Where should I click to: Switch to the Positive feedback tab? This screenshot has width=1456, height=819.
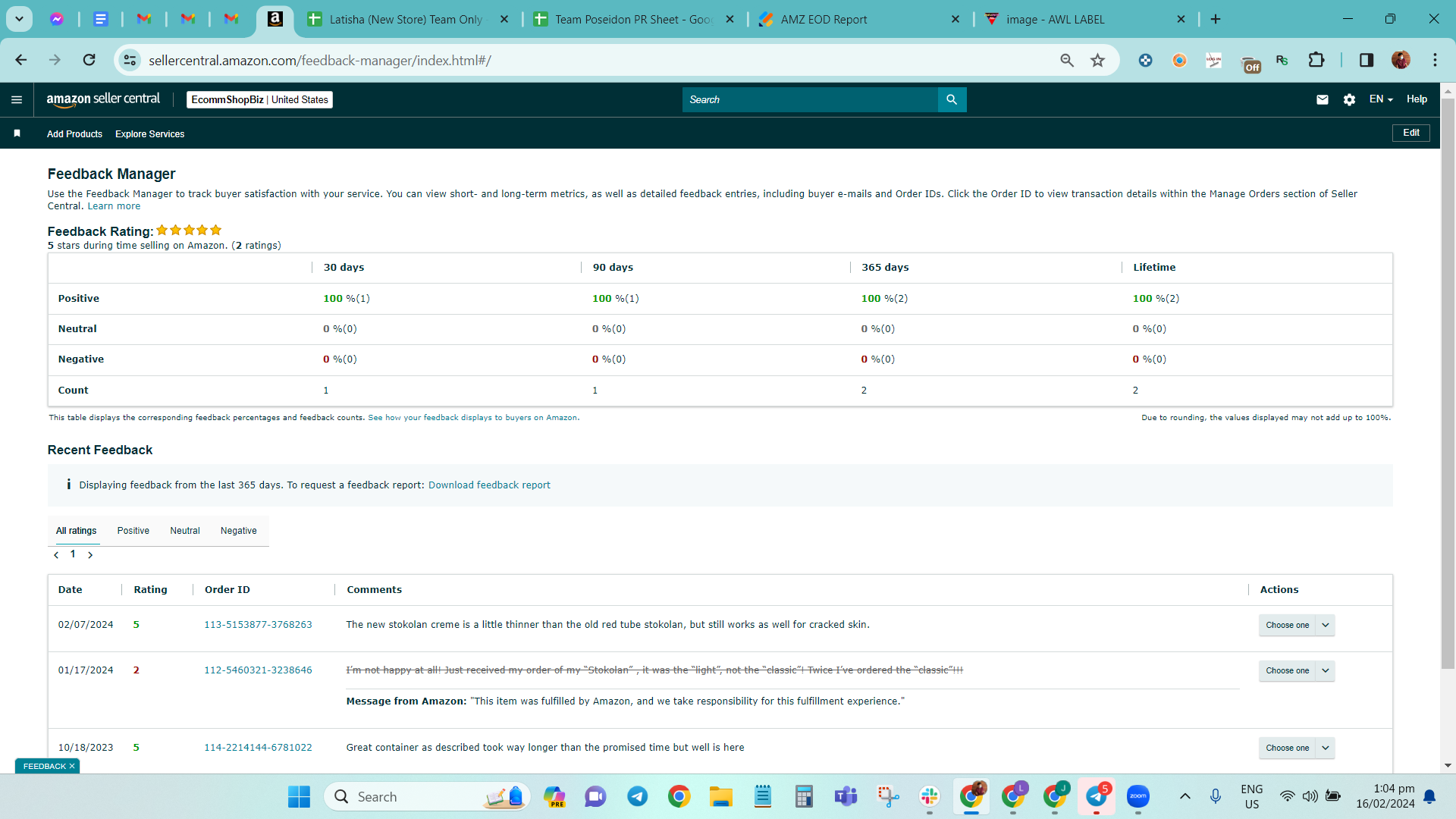pyautogui.click(x=133, y=531)
